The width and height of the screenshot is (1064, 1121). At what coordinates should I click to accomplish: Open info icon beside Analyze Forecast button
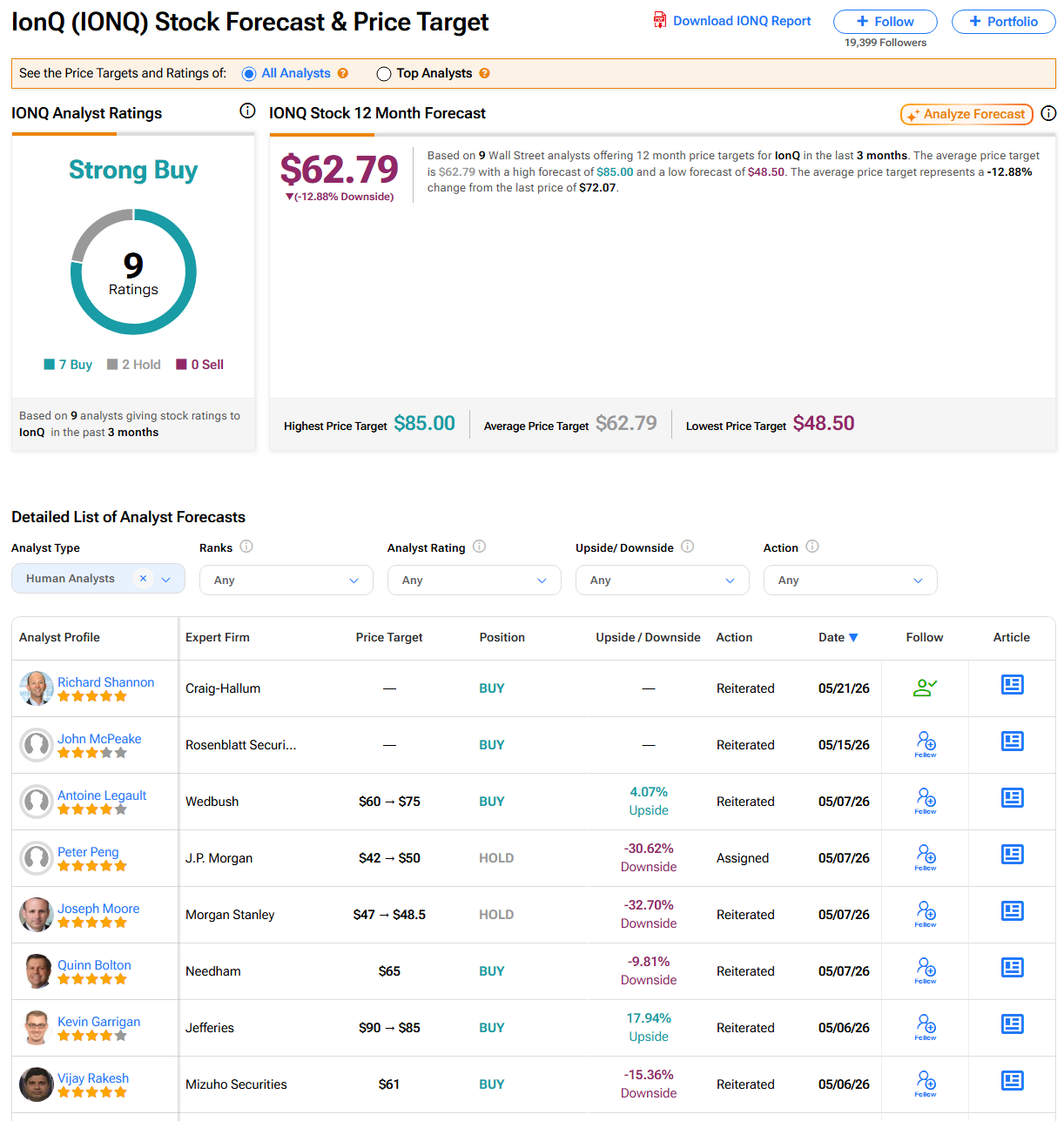click(1048, 113)
